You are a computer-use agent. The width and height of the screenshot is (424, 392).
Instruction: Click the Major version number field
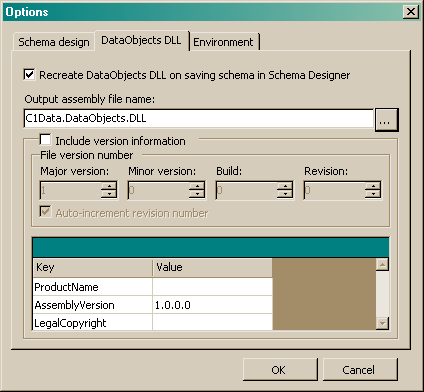coord(70,190)
